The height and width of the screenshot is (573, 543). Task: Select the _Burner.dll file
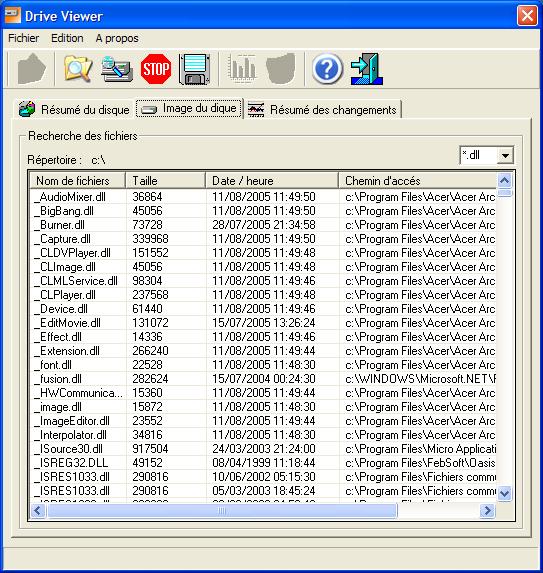pos(59,225)
